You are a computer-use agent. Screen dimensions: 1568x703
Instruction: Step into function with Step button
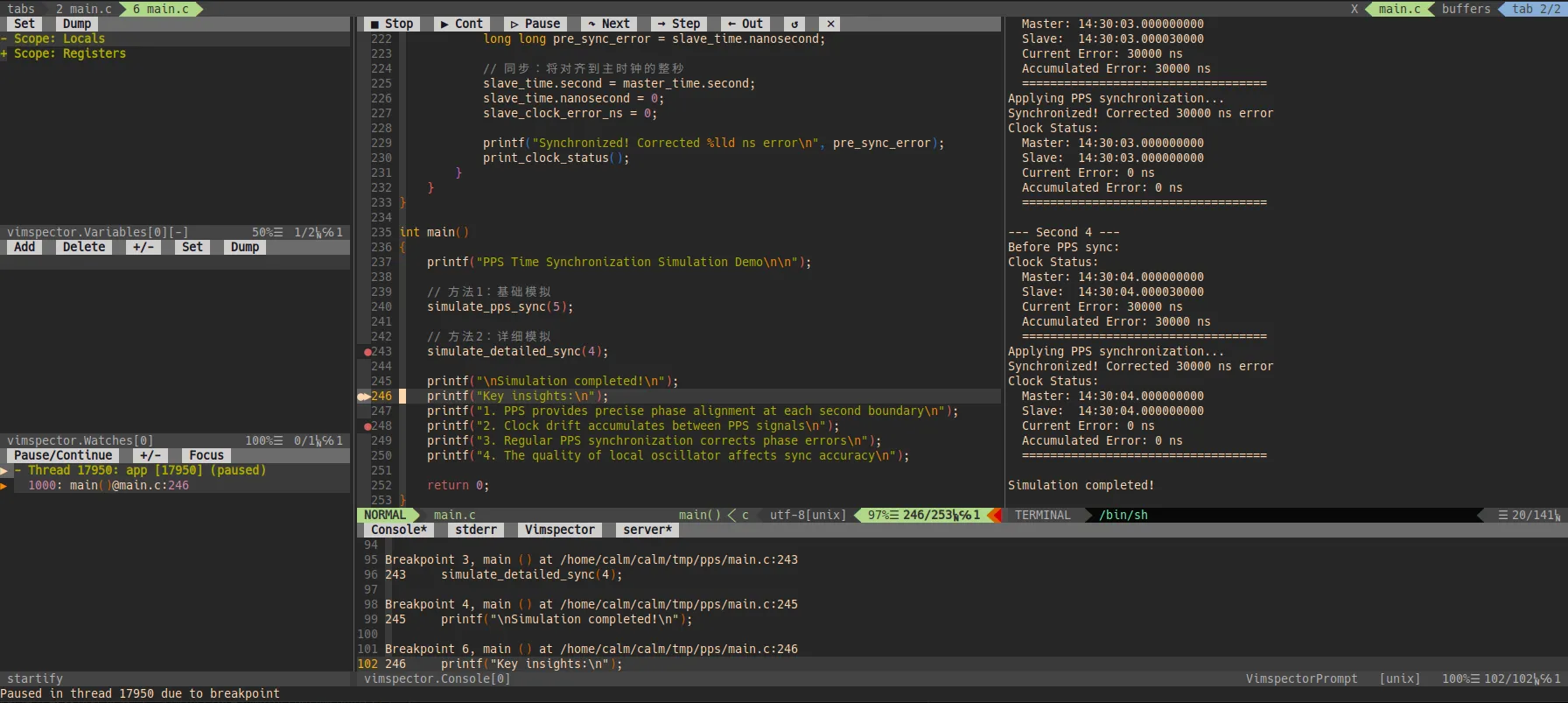tap(679, 24)
